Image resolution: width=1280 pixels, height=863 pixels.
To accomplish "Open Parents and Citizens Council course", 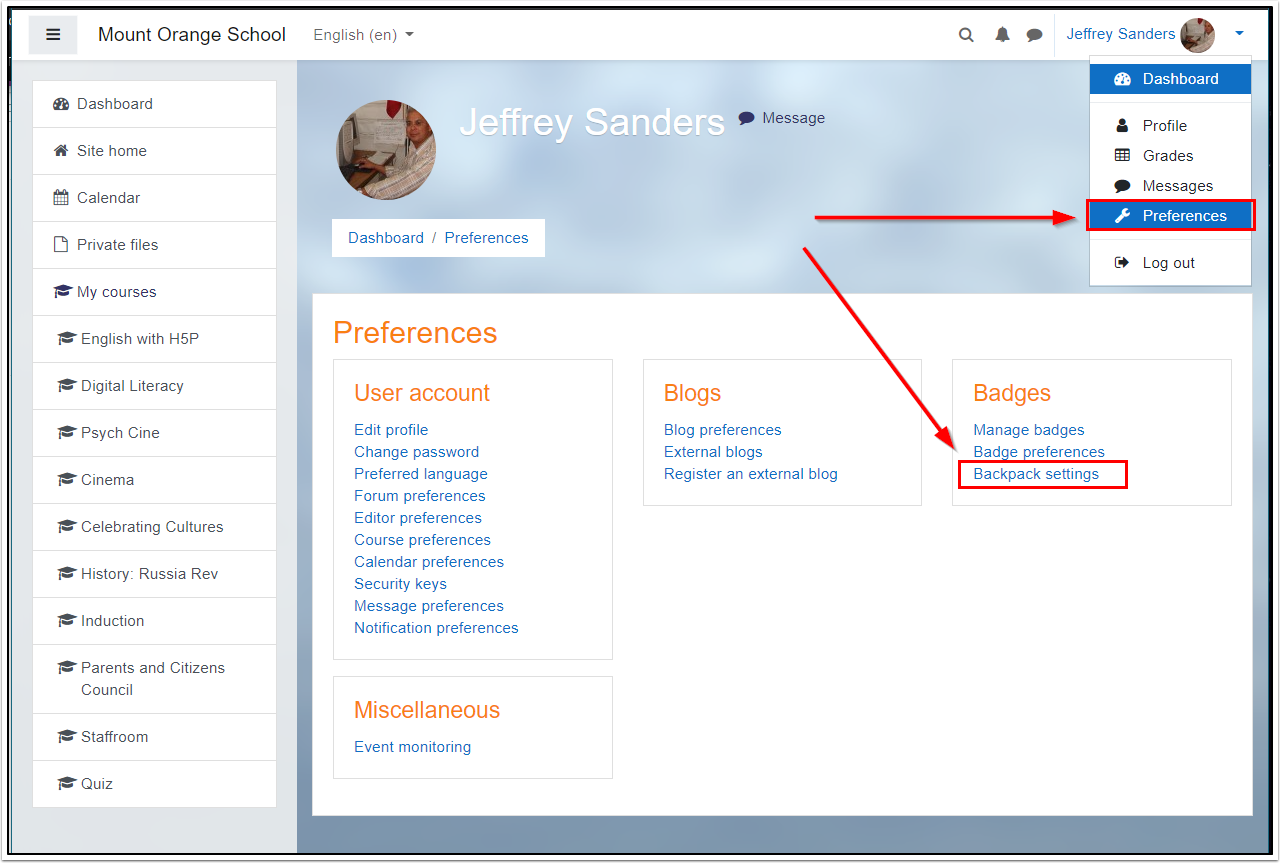I will [x=154, y=679].
